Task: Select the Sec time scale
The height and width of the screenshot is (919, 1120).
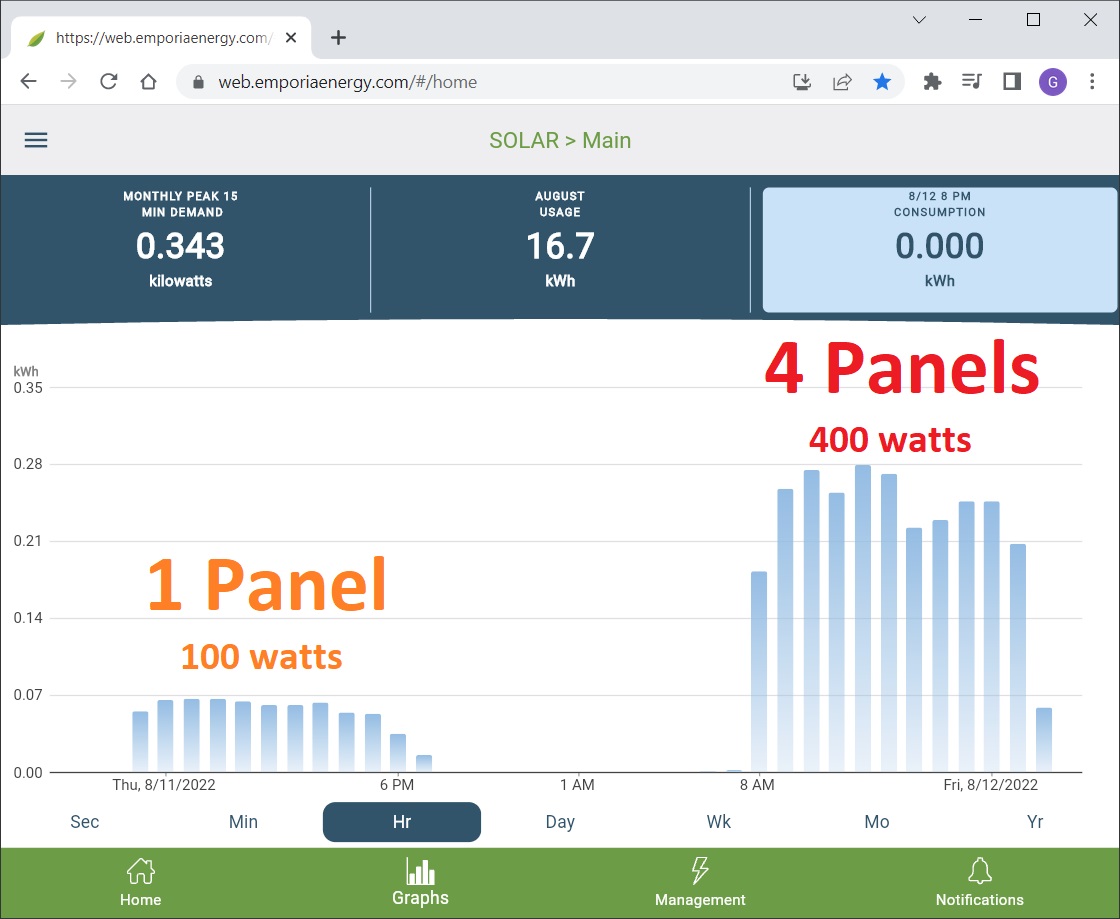Action: click(85, 822)
